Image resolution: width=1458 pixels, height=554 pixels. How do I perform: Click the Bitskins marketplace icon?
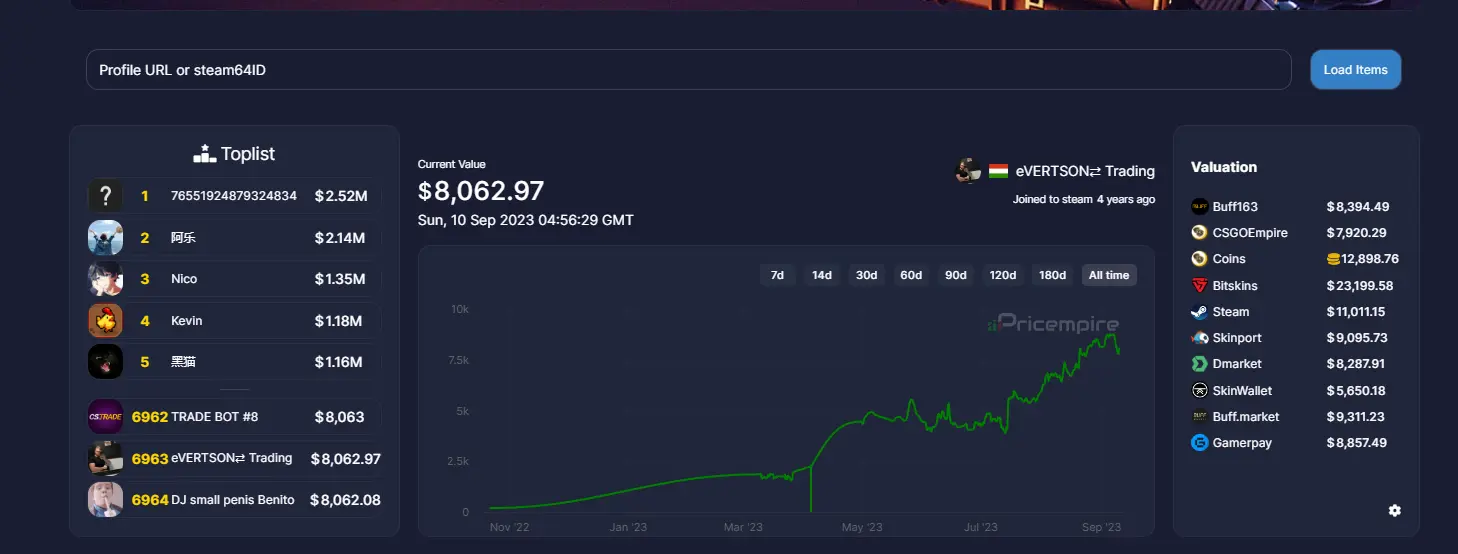[1200, 286]
